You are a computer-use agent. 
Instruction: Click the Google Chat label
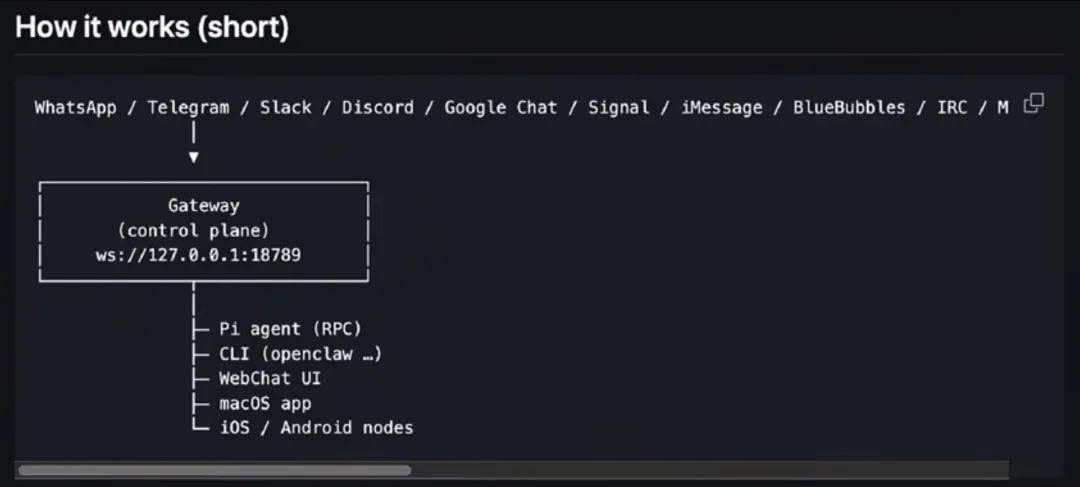click(500, 107)
